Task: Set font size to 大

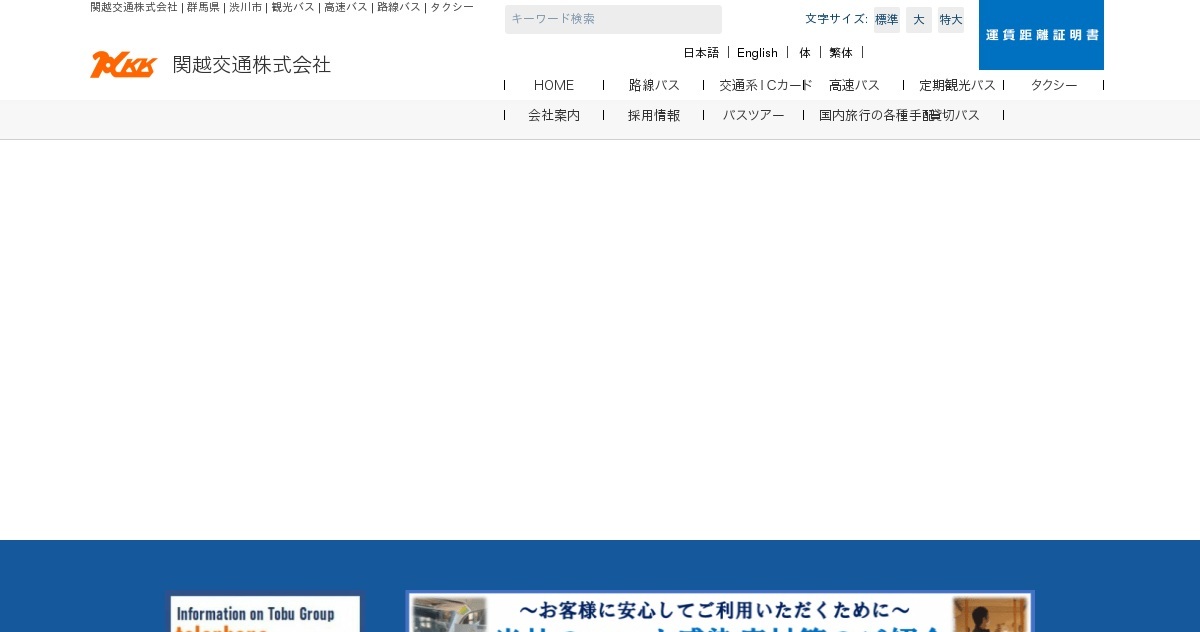Action: tap(918, 20)
